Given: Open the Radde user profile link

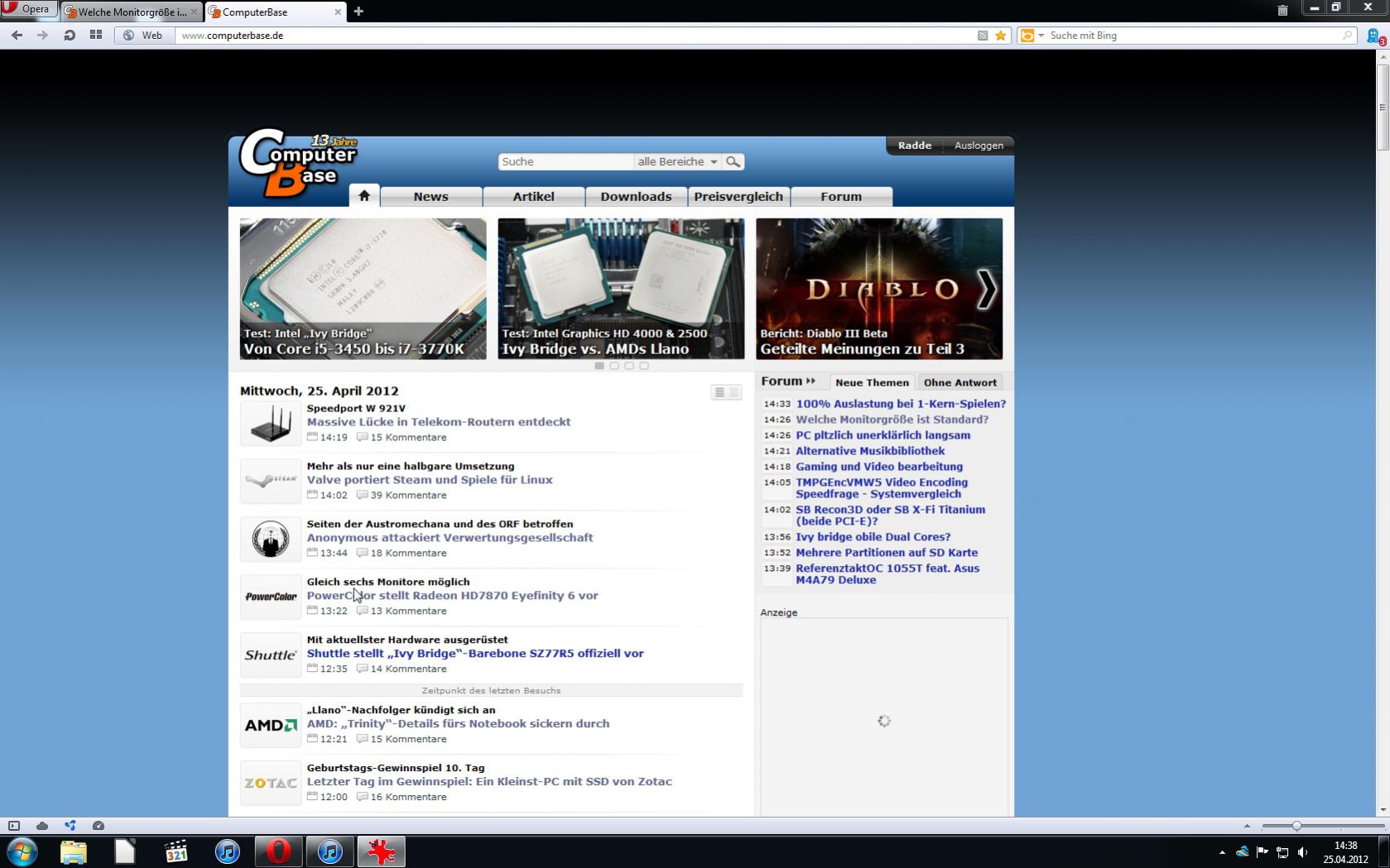Looking at the screenshot, I should [915, 146].
